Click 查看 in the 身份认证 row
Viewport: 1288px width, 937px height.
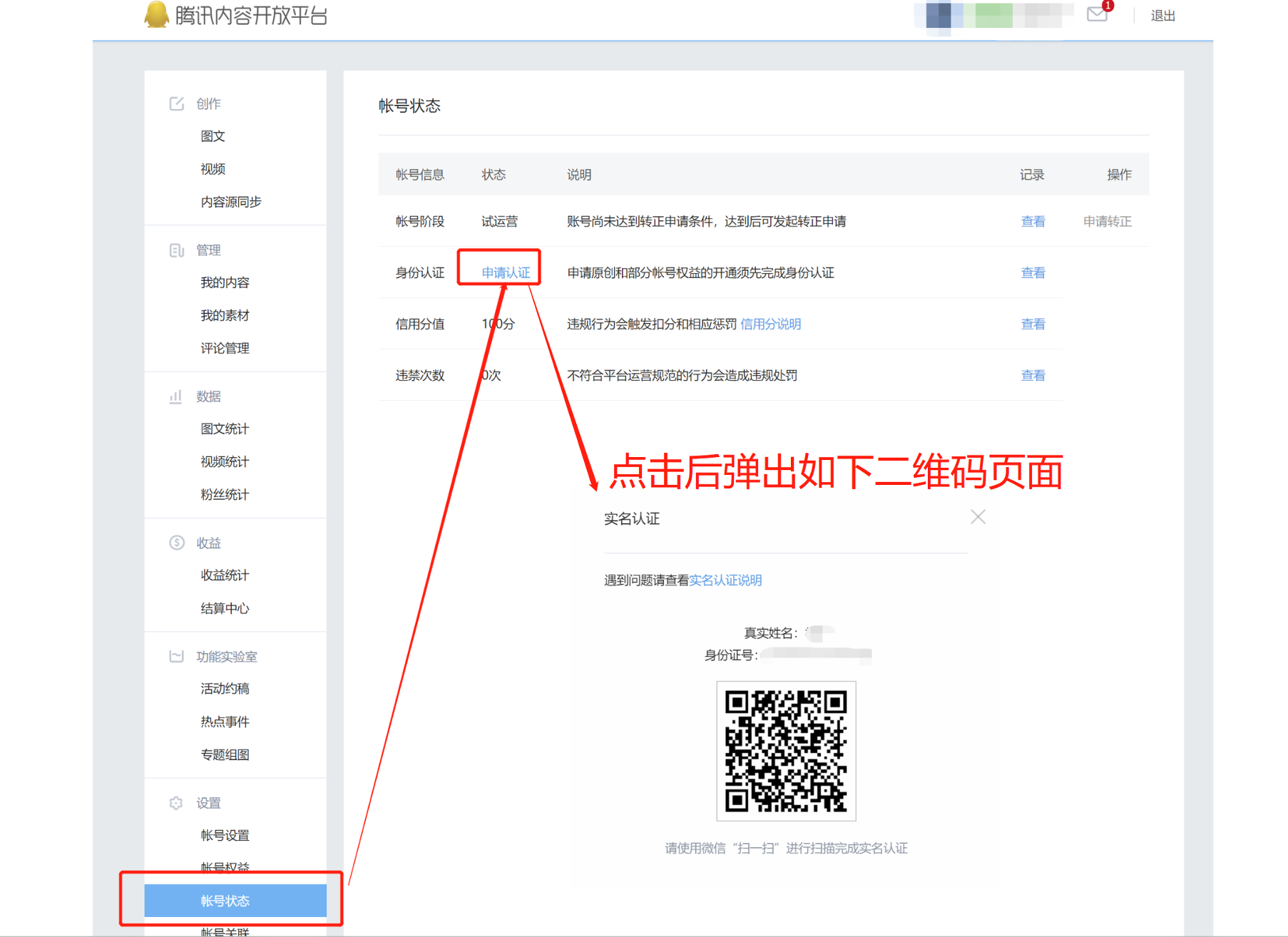click(x=1033, y=272)
